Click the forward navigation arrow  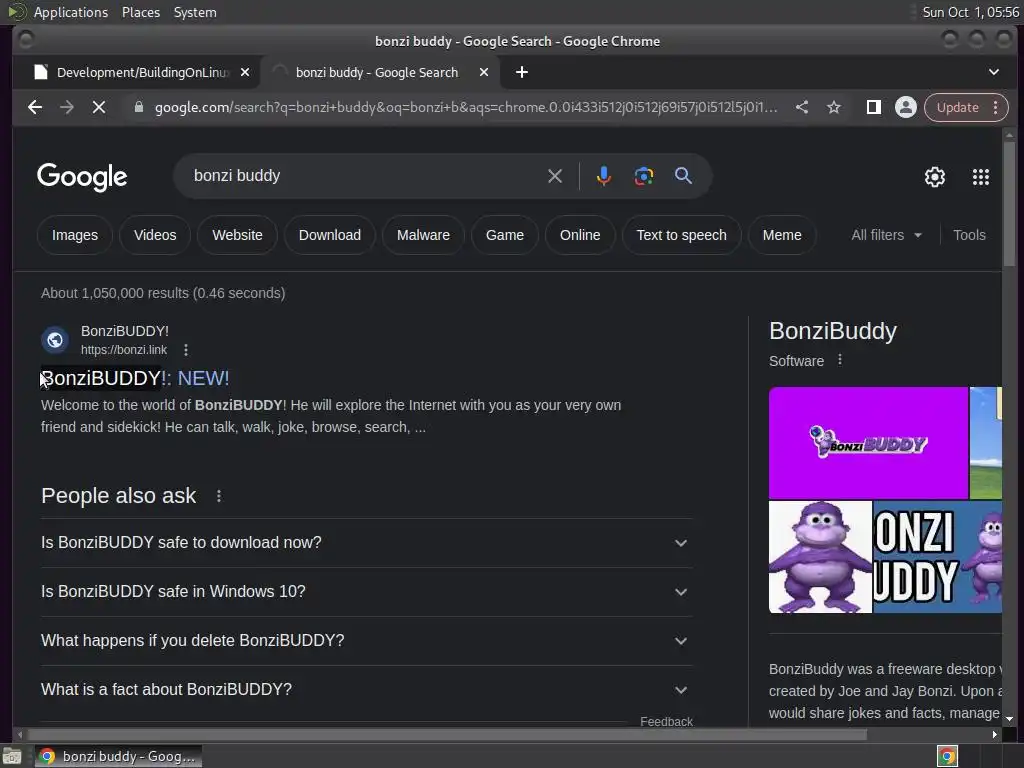(67, 107)
